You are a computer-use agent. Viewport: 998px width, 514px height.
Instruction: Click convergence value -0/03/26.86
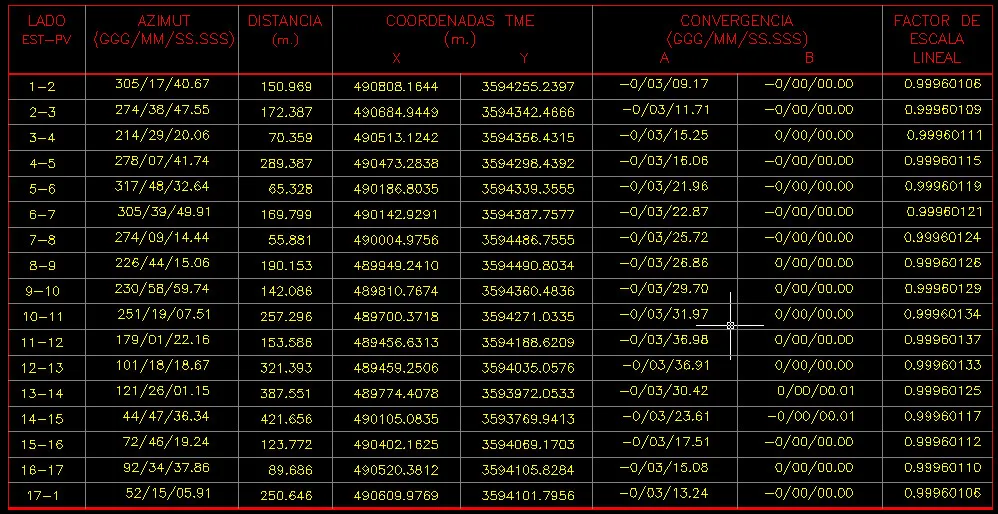(x=664, y=262)
